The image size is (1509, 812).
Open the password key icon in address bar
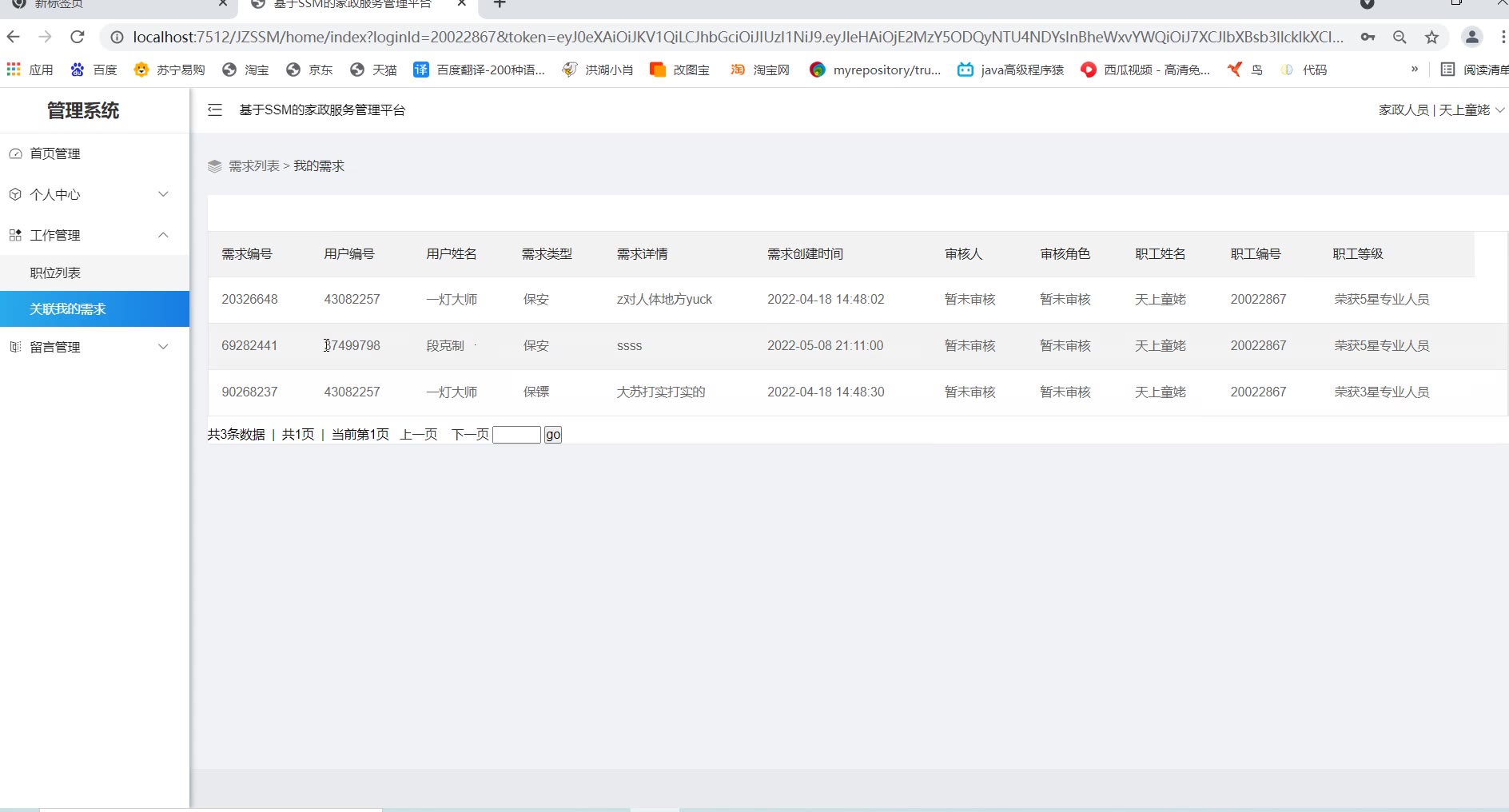pos(1368,37)
